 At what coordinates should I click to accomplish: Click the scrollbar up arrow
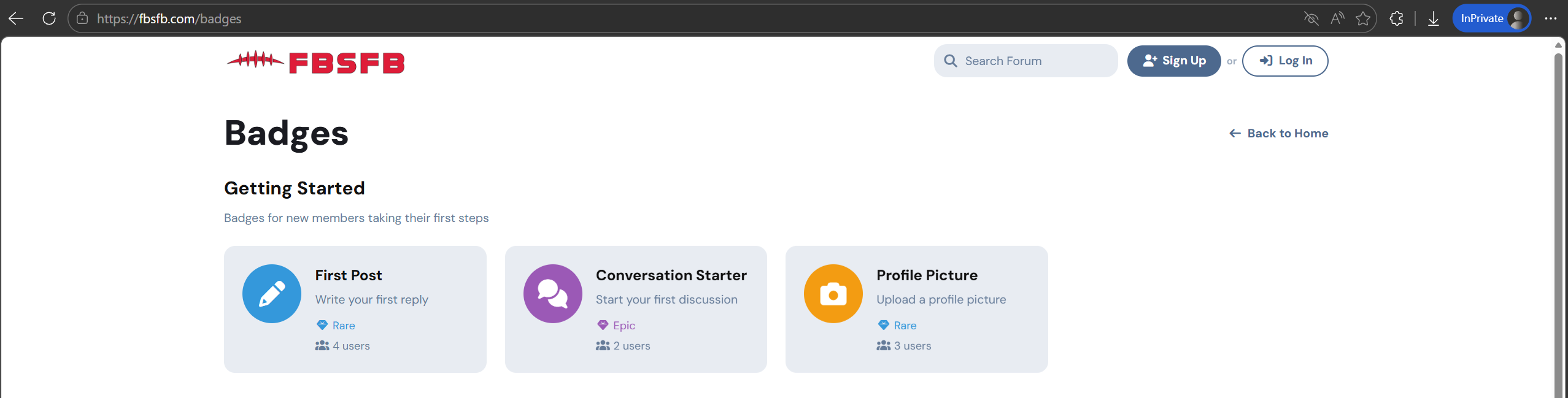click(1558, 45)
